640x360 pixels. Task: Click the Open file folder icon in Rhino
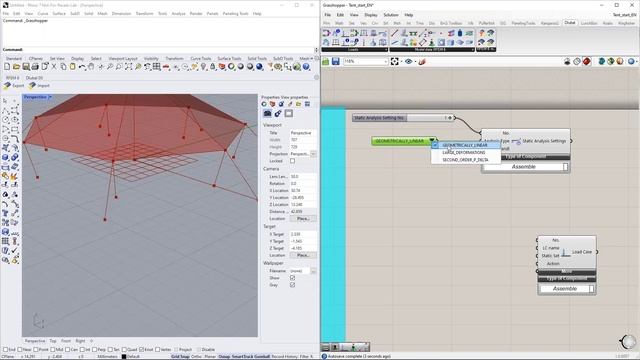(x=16, y=67)
